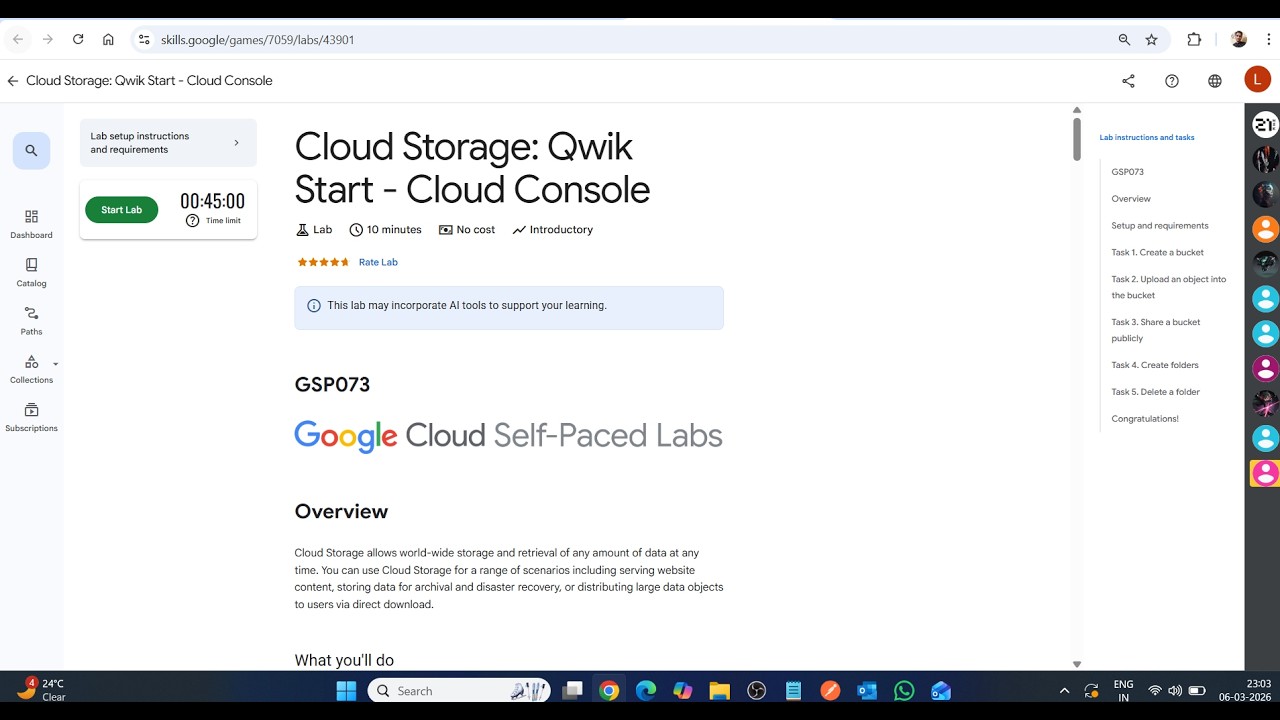Image resolution: width=1280 pixels, height=720 pixels.
Task: Open Copilot from the taskbar
Action: coord(683,691)
